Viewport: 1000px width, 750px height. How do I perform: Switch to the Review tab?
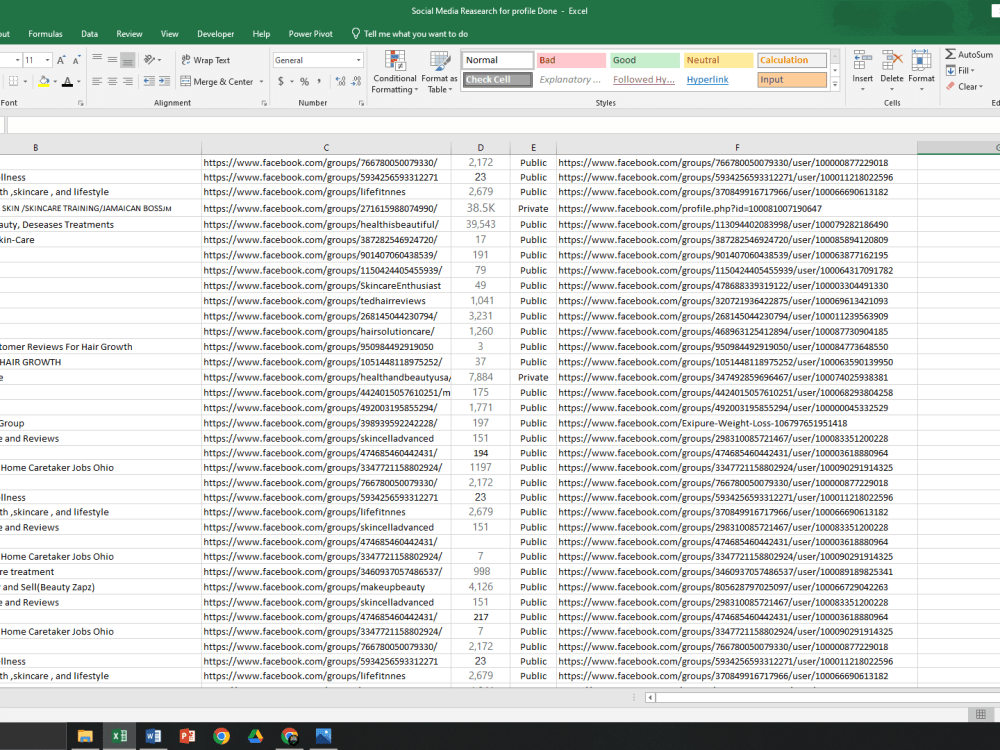click(129, 34)
